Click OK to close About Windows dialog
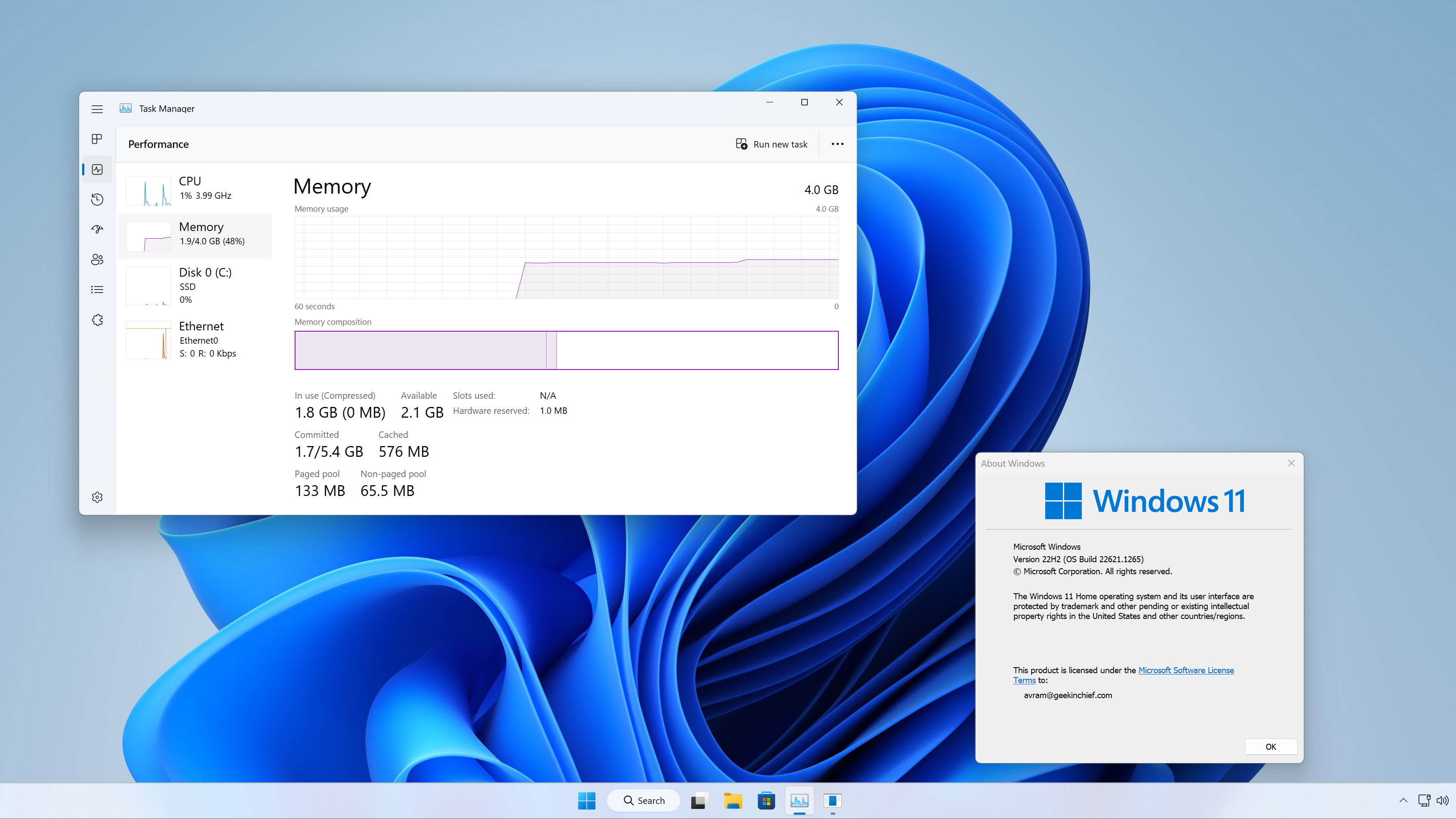 coord(1270,746)
